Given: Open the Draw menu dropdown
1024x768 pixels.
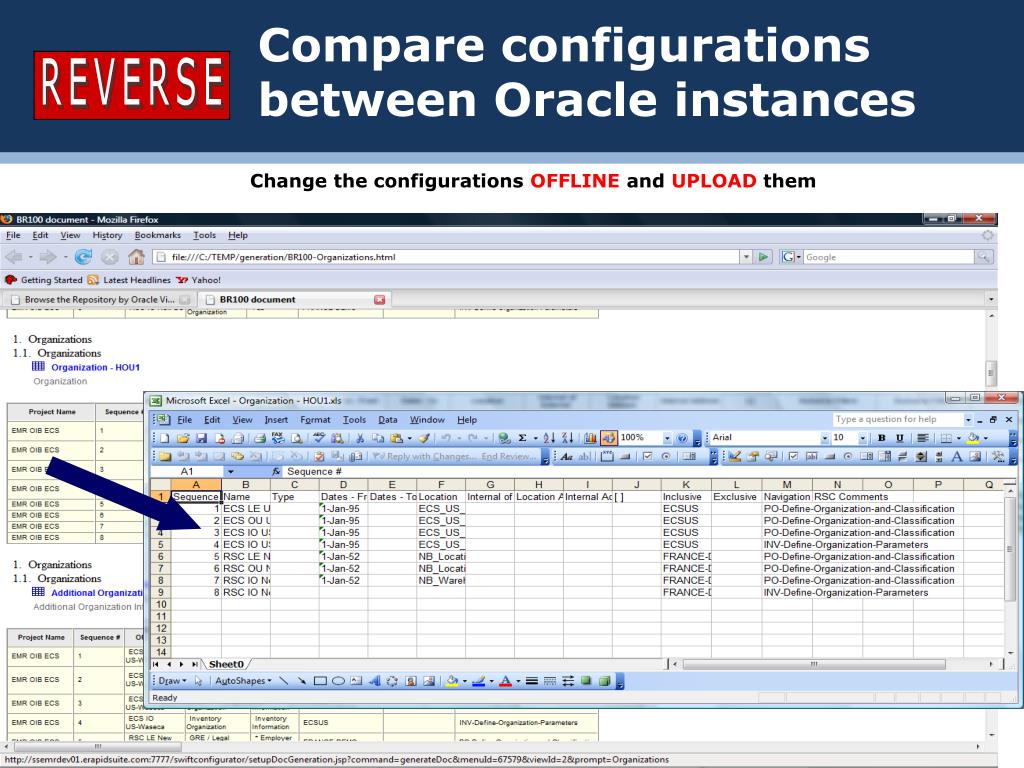Looking at the screenshot, I should tap(172, 680).
